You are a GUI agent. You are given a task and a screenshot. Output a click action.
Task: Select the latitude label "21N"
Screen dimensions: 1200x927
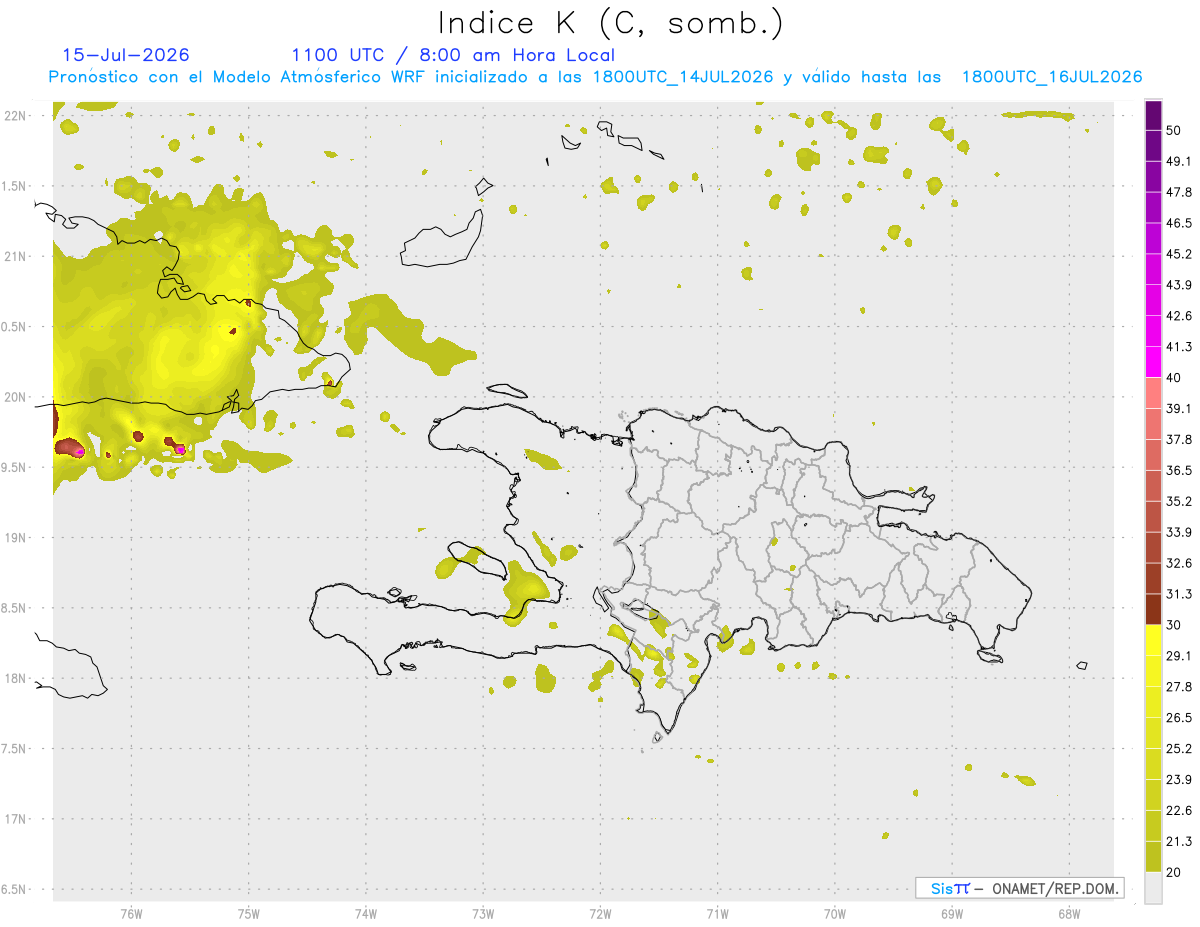click(x=15, y=256)
